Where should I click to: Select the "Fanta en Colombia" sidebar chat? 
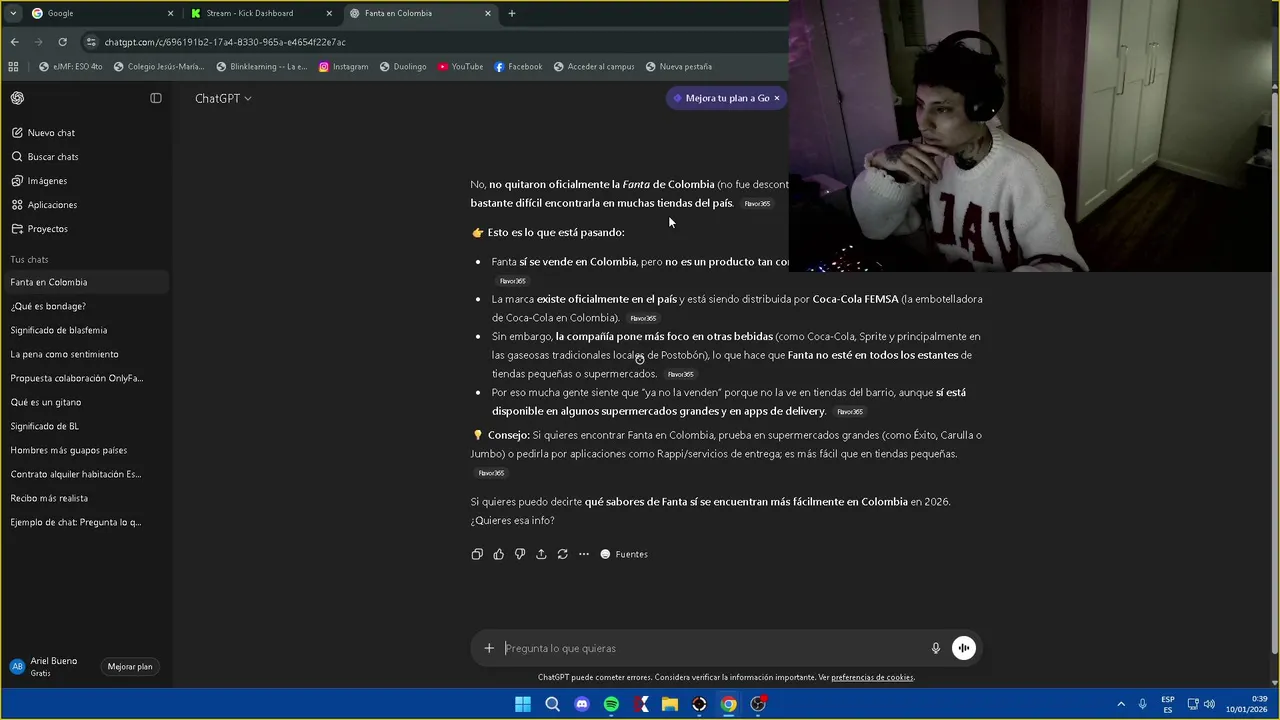pos(85,282)
